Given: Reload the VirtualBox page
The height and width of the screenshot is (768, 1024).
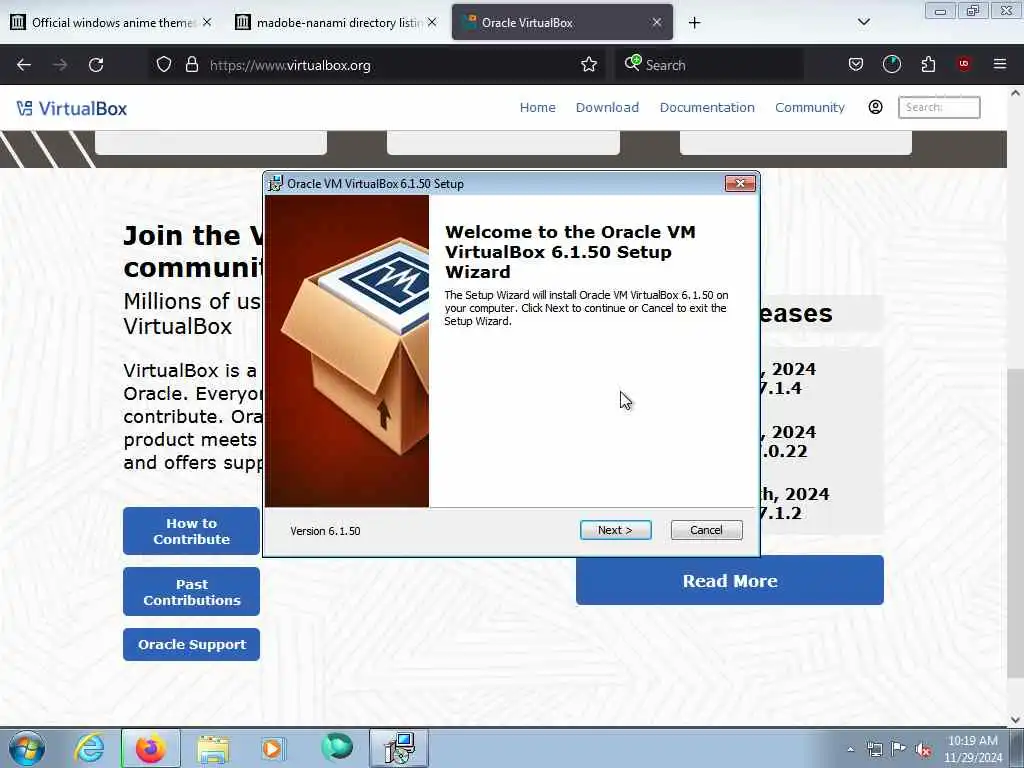Looking at the screenshot, I should click(x=96, y=65).
